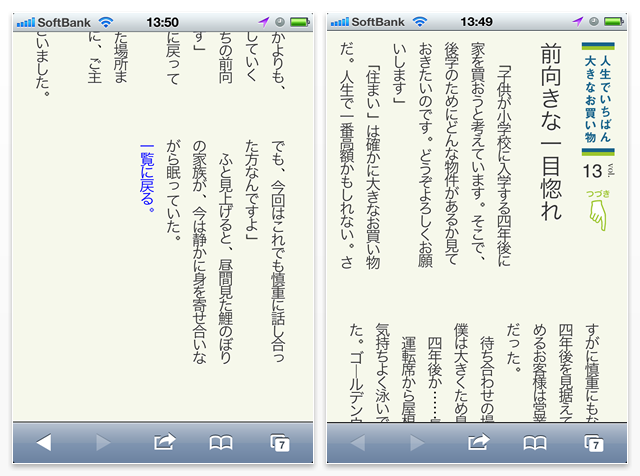The image size is (640, 476).
Task: Tap the Wi-Fi icon in the 13:49 status bar
Action: [421, 21]
